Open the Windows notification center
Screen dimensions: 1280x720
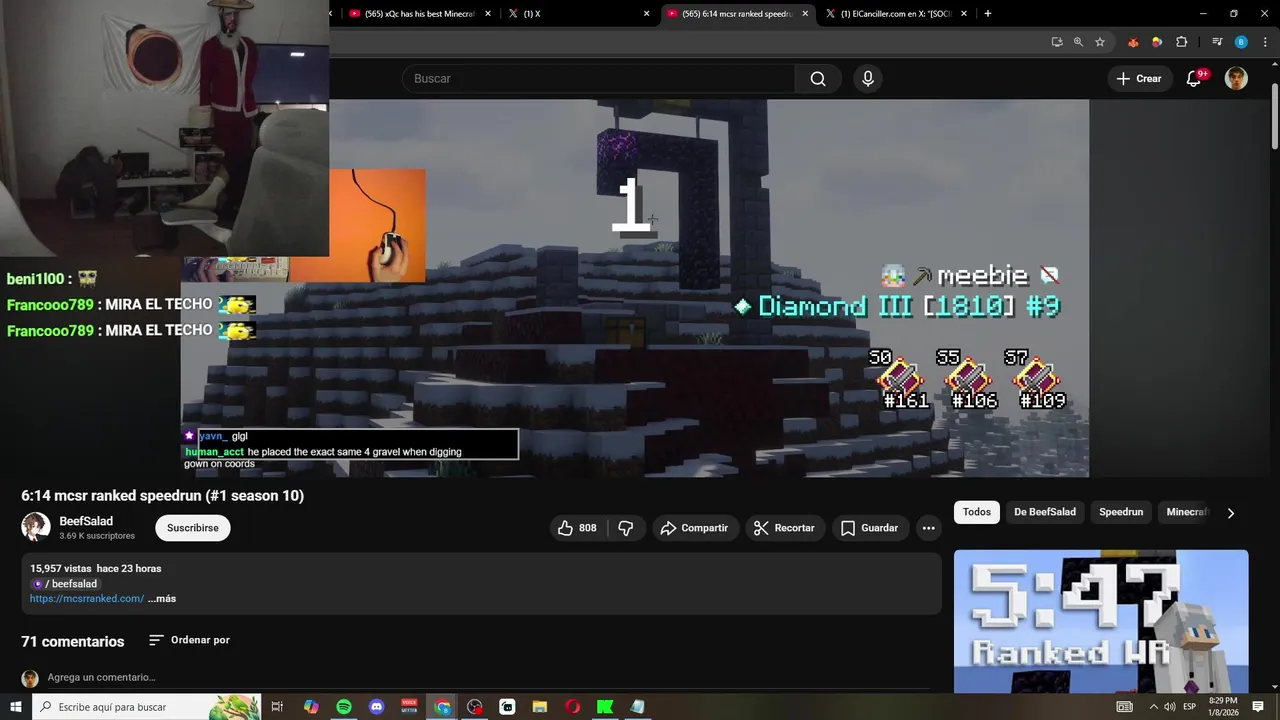1258,707
